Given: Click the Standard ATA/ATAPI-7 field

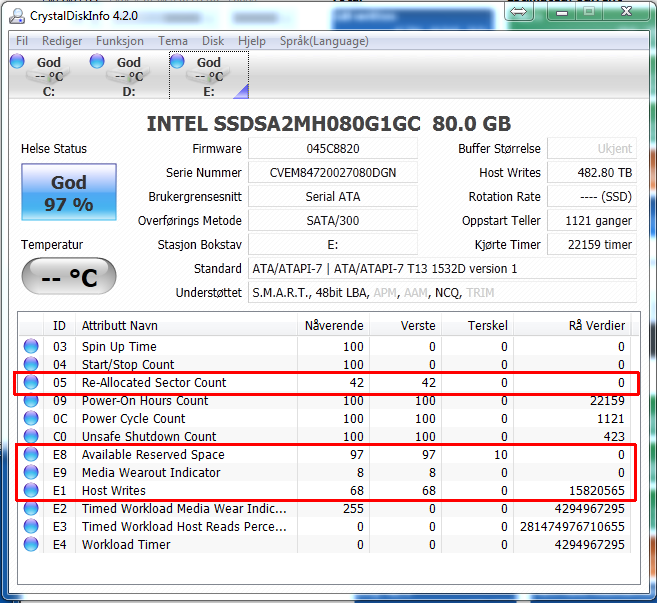Looking at the screenshot, I should (442, 268).
